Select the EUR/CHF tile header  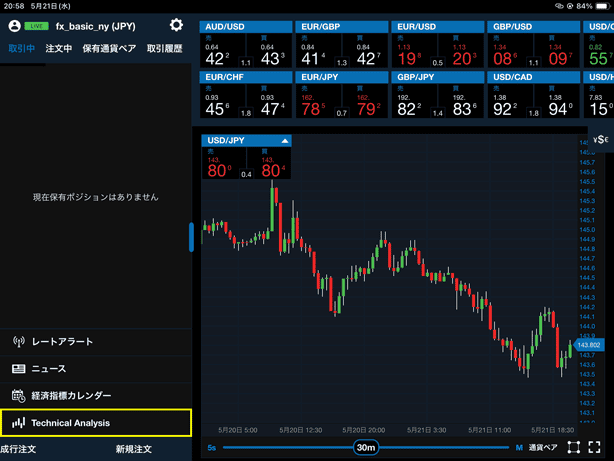click(246, 77)
